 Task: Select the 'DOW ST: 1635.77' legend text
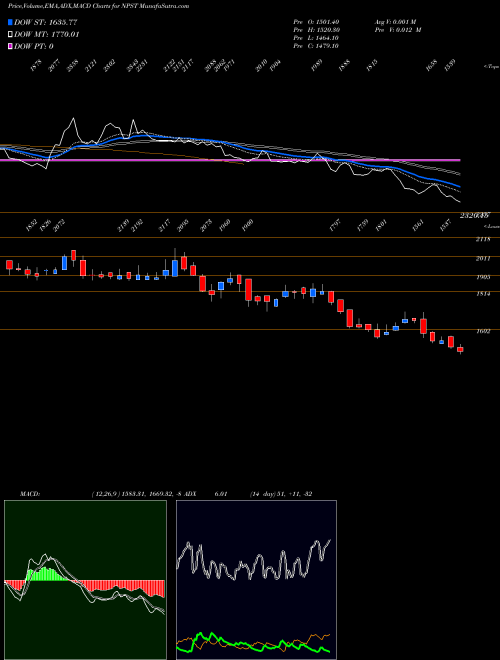tap(45, 22)
